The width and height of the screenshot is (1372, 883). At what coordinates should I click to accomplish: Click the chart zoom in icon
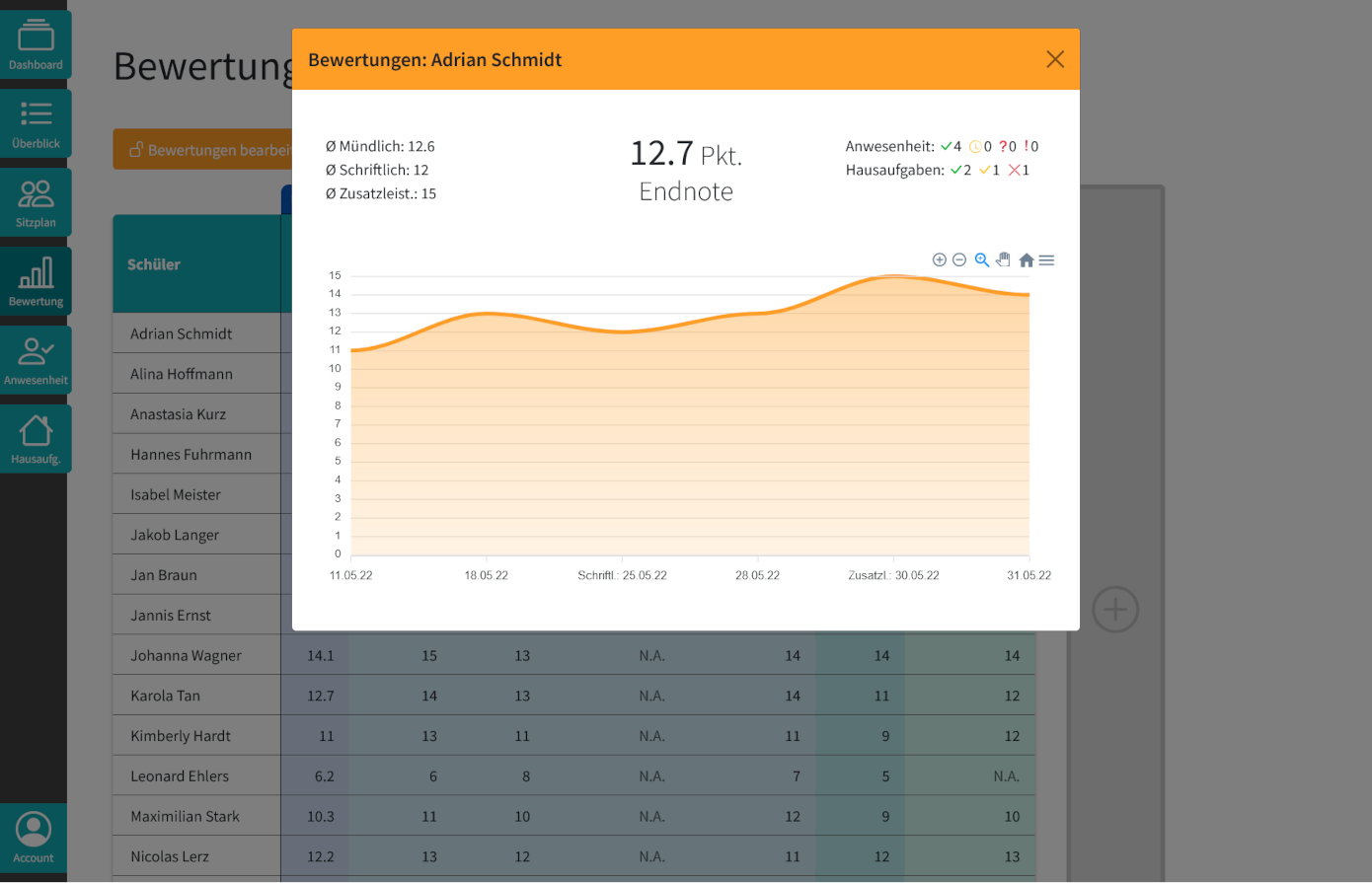939,260
